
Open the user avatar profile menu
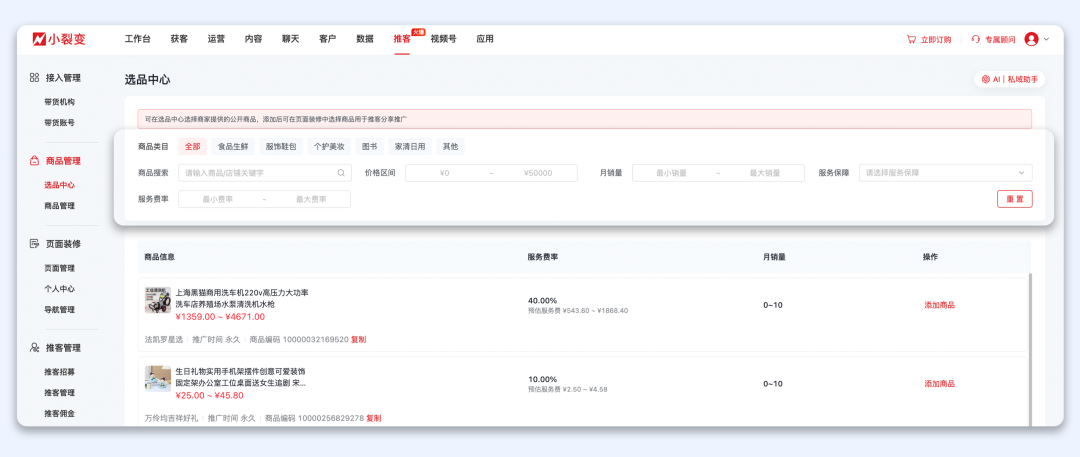[1032, 39]
